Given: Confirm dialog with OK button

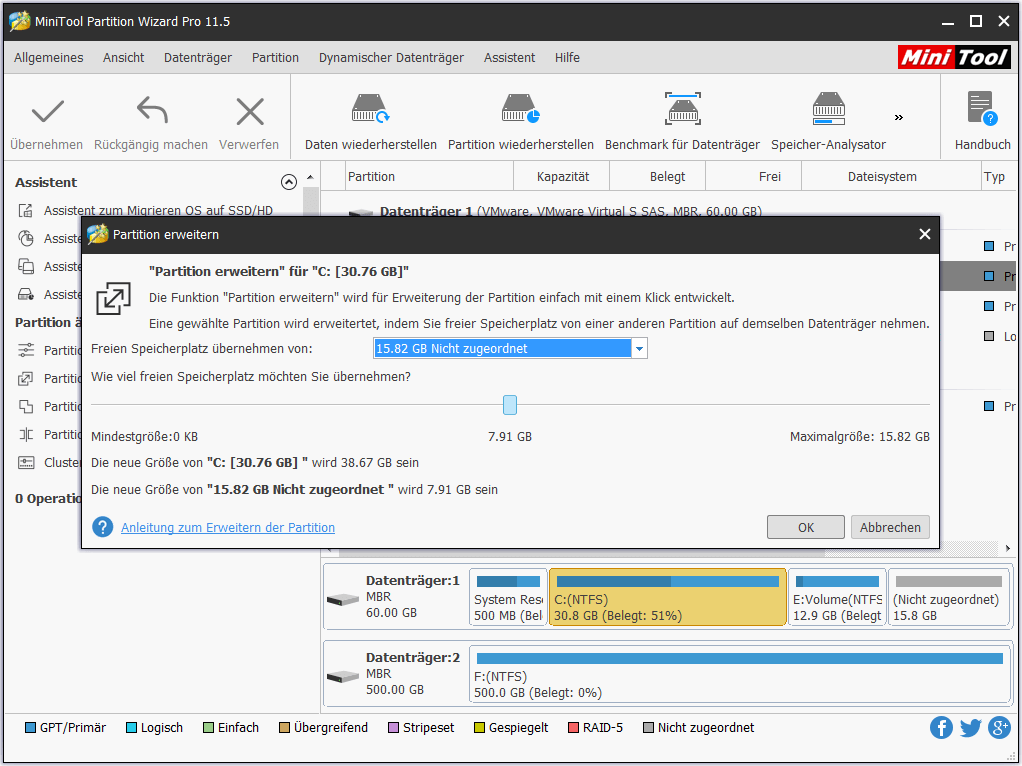Looking at the screenshot, I should pos(806,527).
